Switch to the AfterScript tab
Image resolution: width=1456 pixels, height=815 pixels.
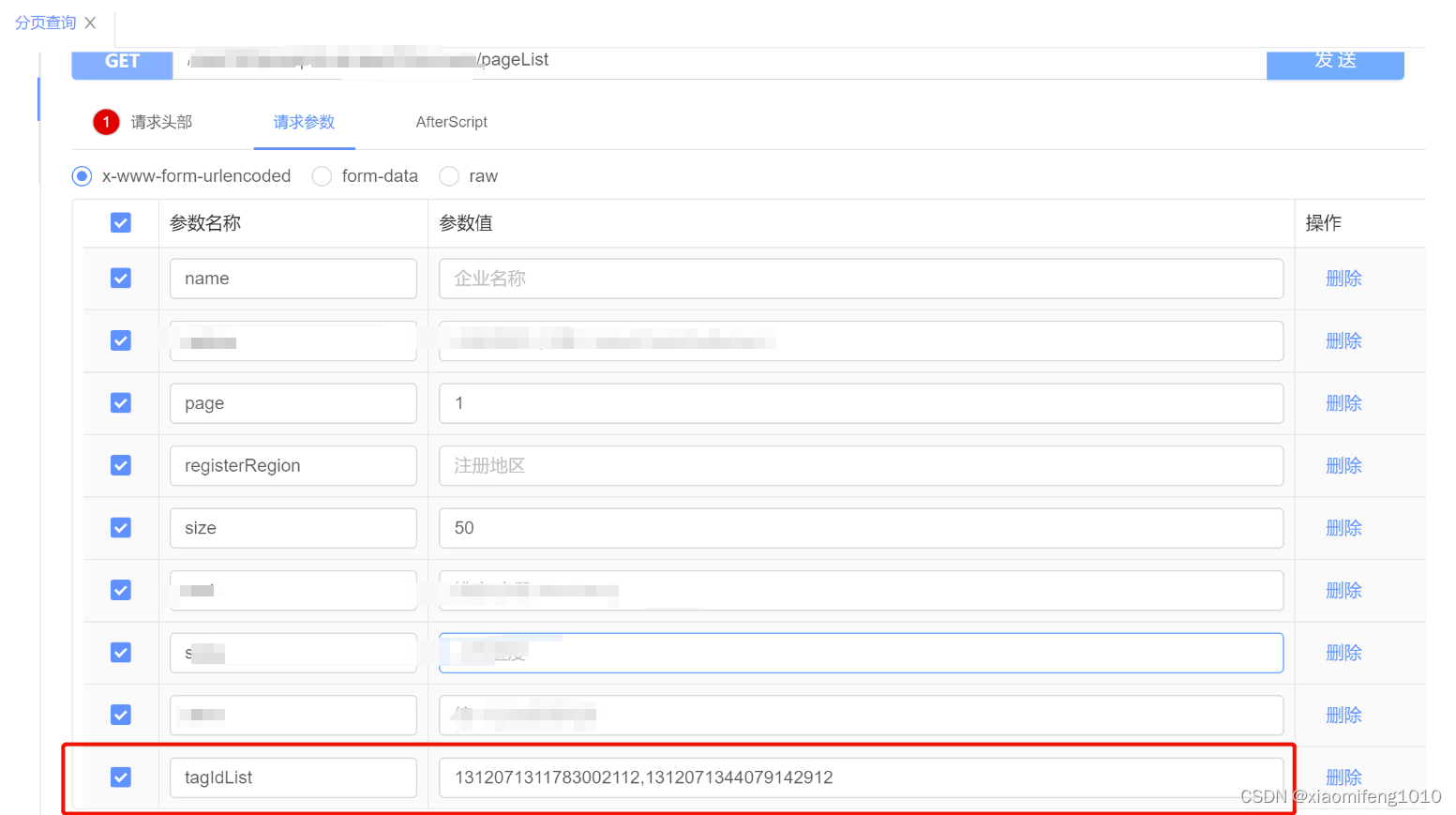[451, 122]
